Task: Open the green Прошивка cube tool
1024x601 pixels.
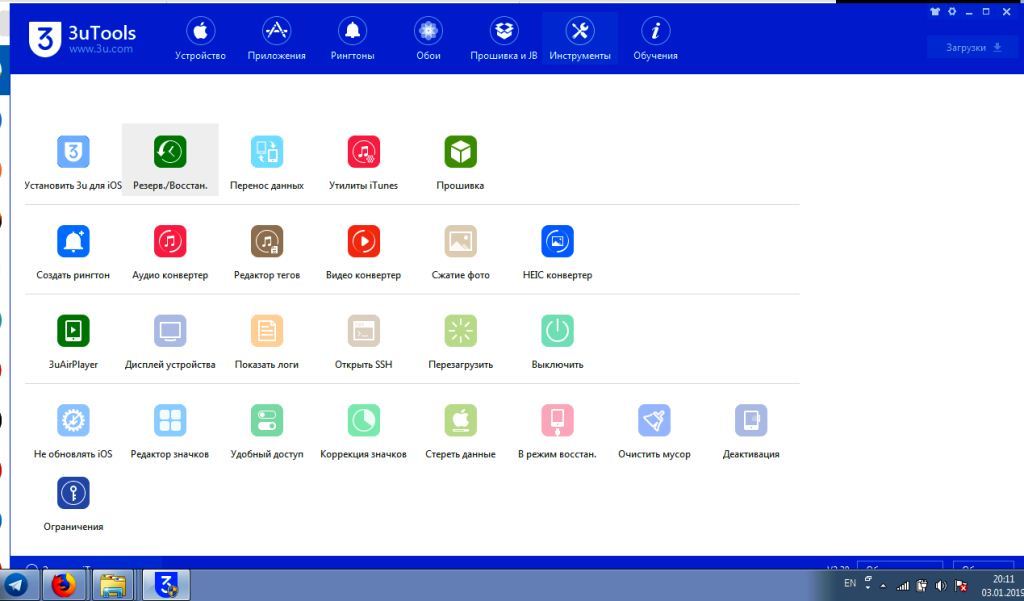Action: pyautogui.click(x=460, y=163)
